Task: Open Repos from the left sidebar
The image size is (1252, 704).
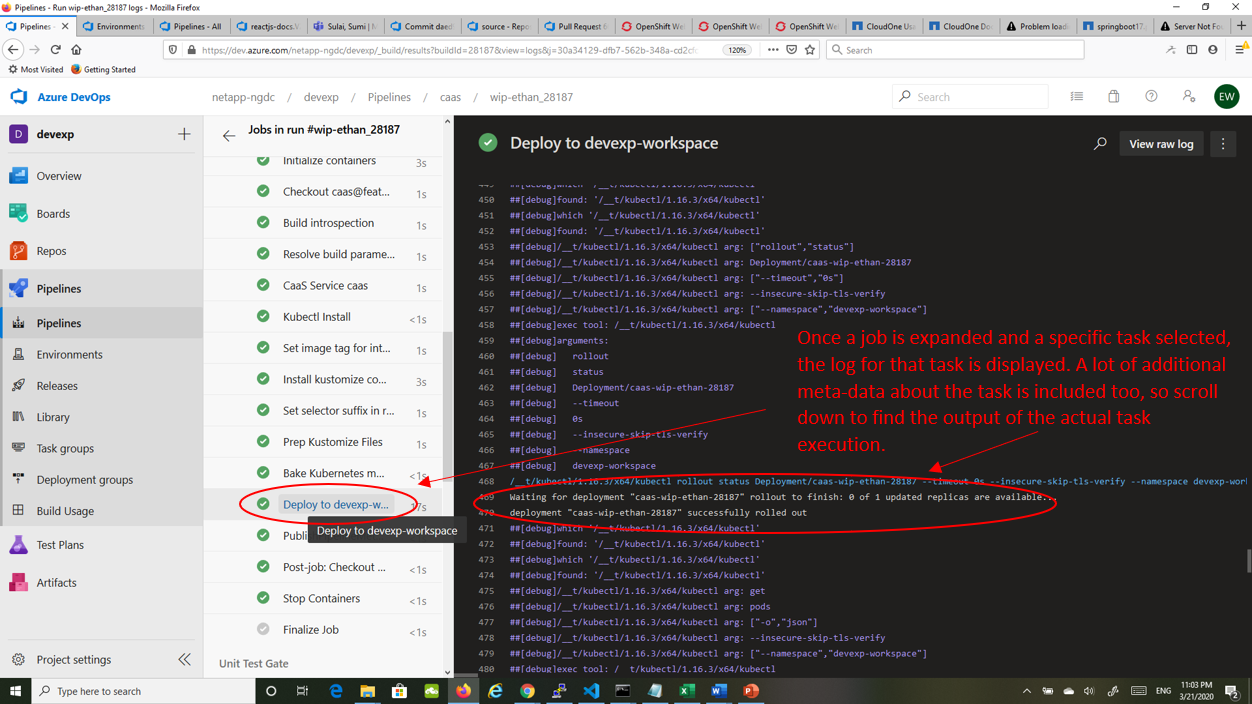Action: (x=51, y=251)
